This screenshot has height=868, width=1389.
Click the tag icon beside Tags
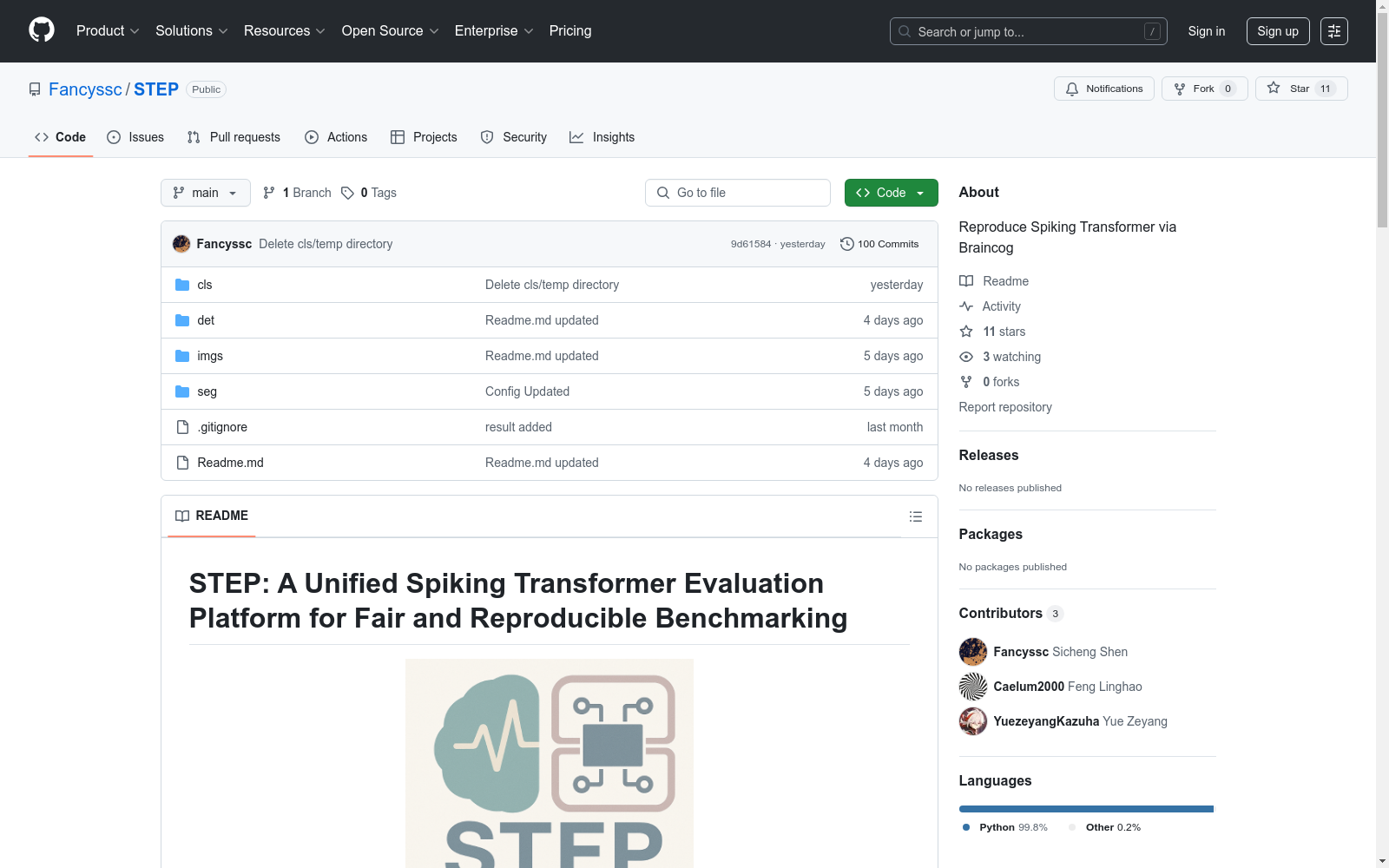pos(347,193)
